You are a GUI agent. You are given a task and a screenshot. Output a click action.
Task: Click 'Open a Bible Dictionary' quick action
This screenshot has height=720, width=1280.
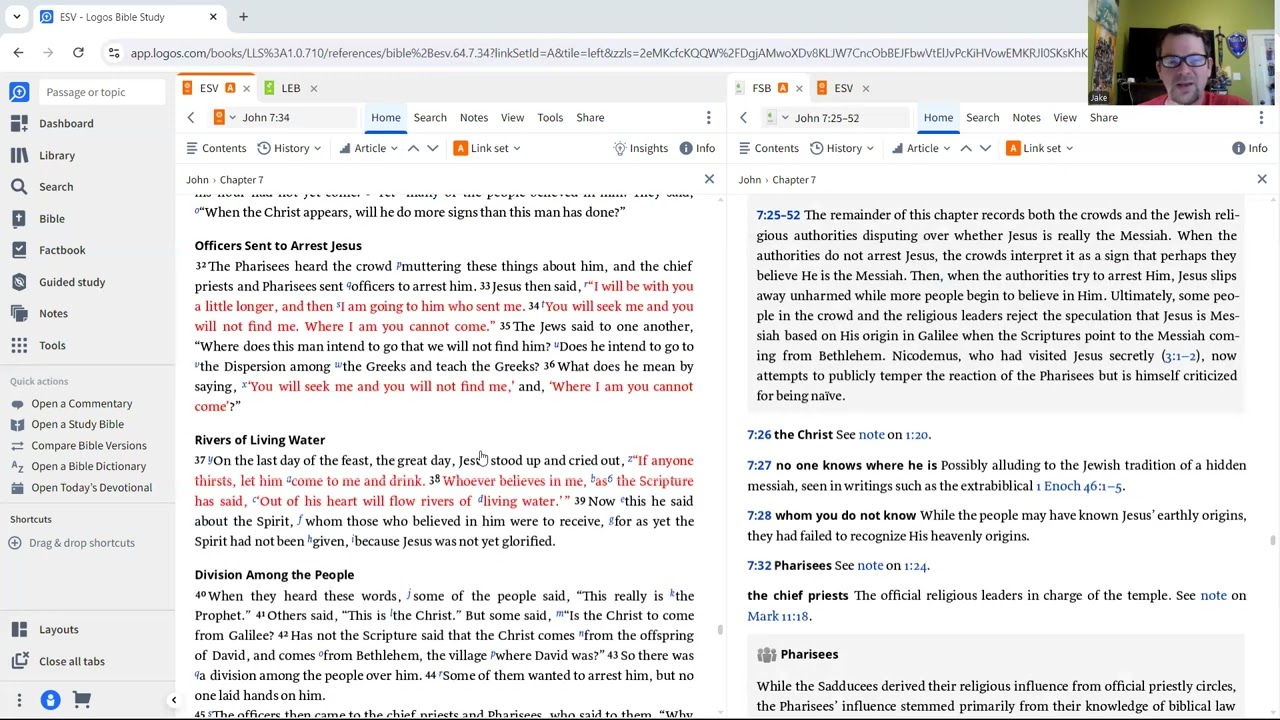pos(78,466)
